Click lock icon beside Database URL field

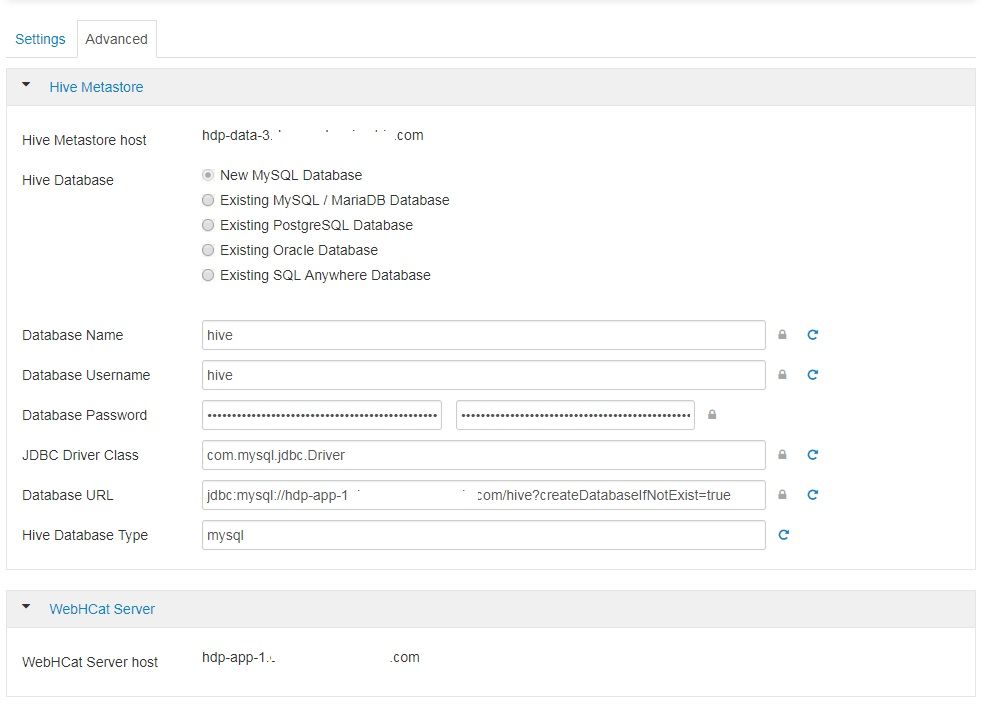pos(782,495)
